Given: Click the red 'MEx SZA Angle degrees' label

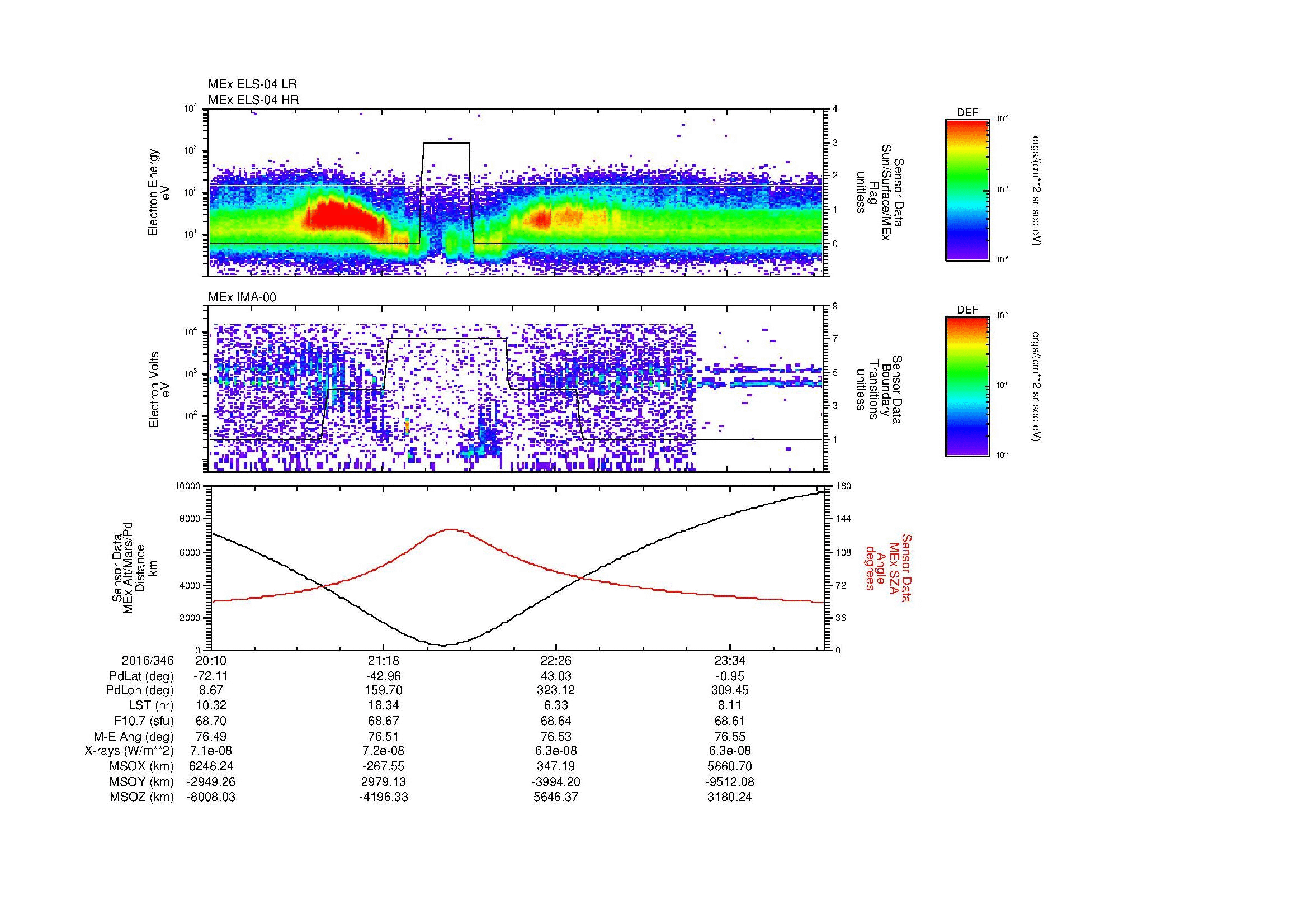Looking at the screenshot, I should [x=888, y=567].
